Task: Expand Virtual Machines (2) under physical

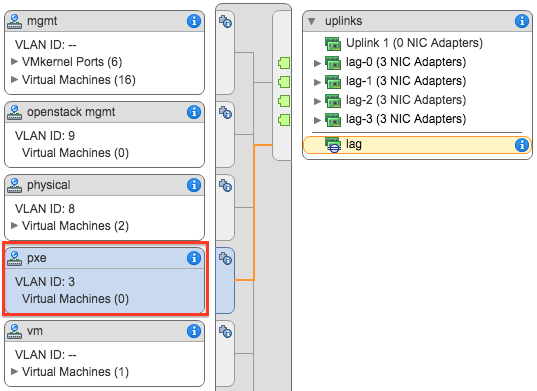Action: (14, 226)
